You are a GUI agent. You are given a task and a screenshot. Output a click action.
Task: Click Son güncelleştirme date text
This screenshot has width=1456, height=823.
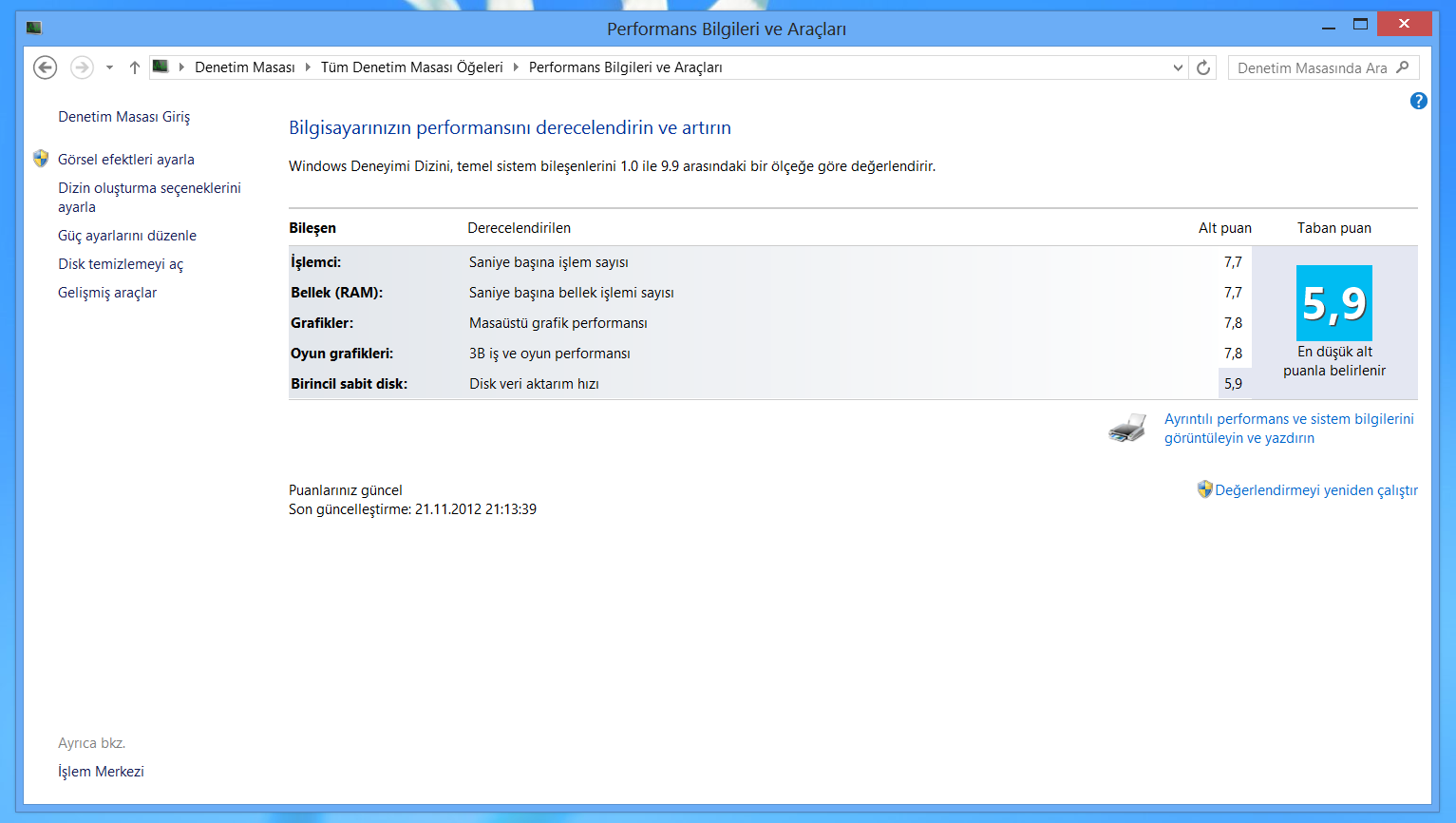coord(412,509)
